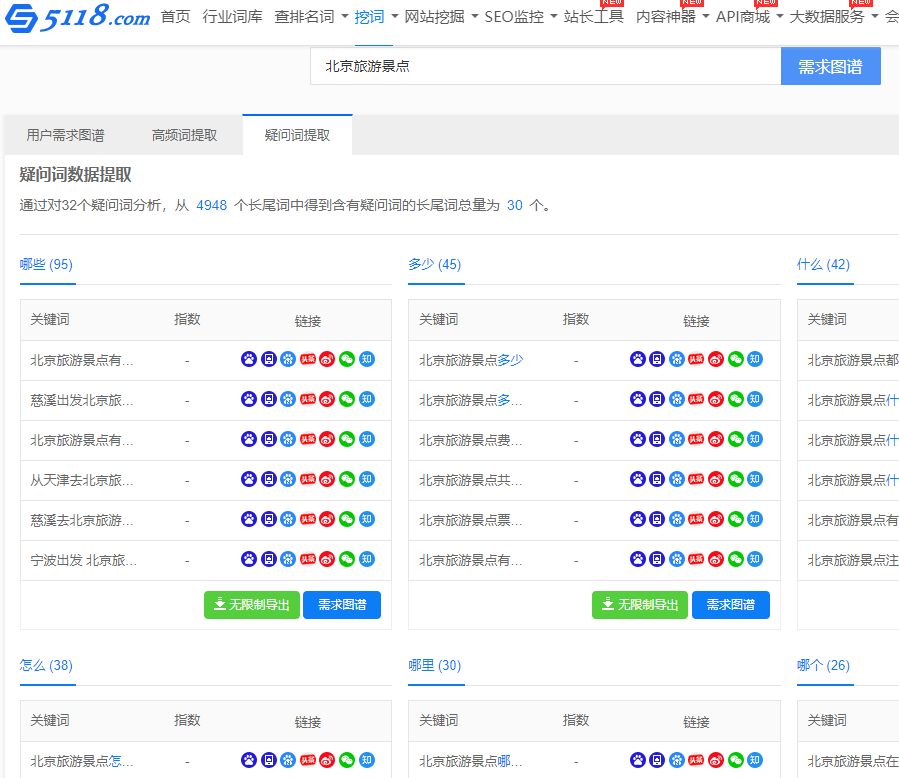Open the 5118.com logo link
This screenshot has height=778, width=899.
(77, 17)
